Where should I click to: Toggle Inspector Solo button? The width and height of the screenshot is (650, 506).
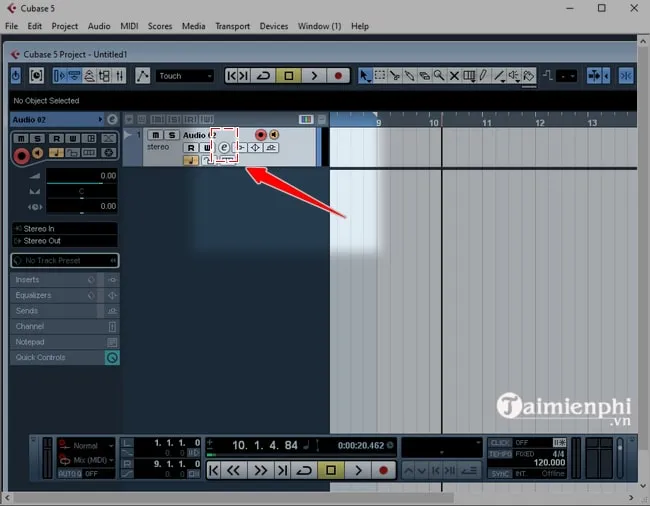tap(37, 138)
